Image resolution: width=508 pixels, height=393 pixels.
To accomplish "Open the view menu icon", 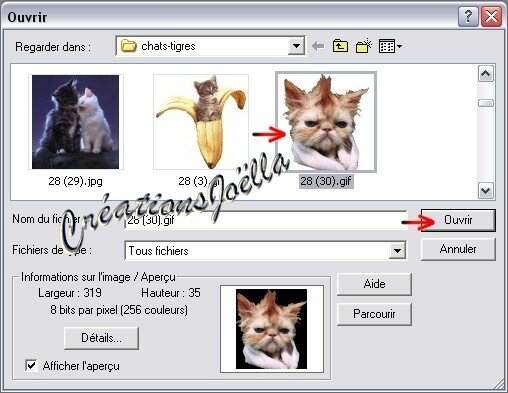I will (x=390, y=46).
